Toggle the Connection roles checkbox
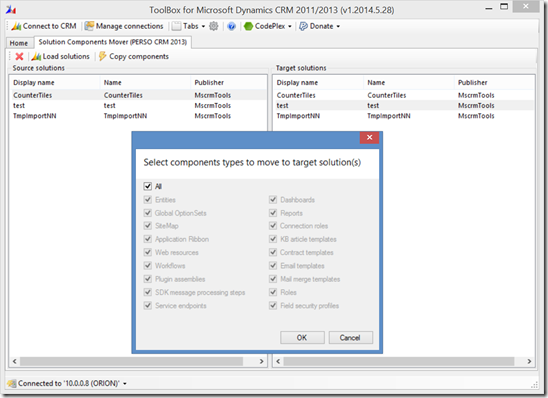Viewport: 548px width, 398px height. coord(273,226)
